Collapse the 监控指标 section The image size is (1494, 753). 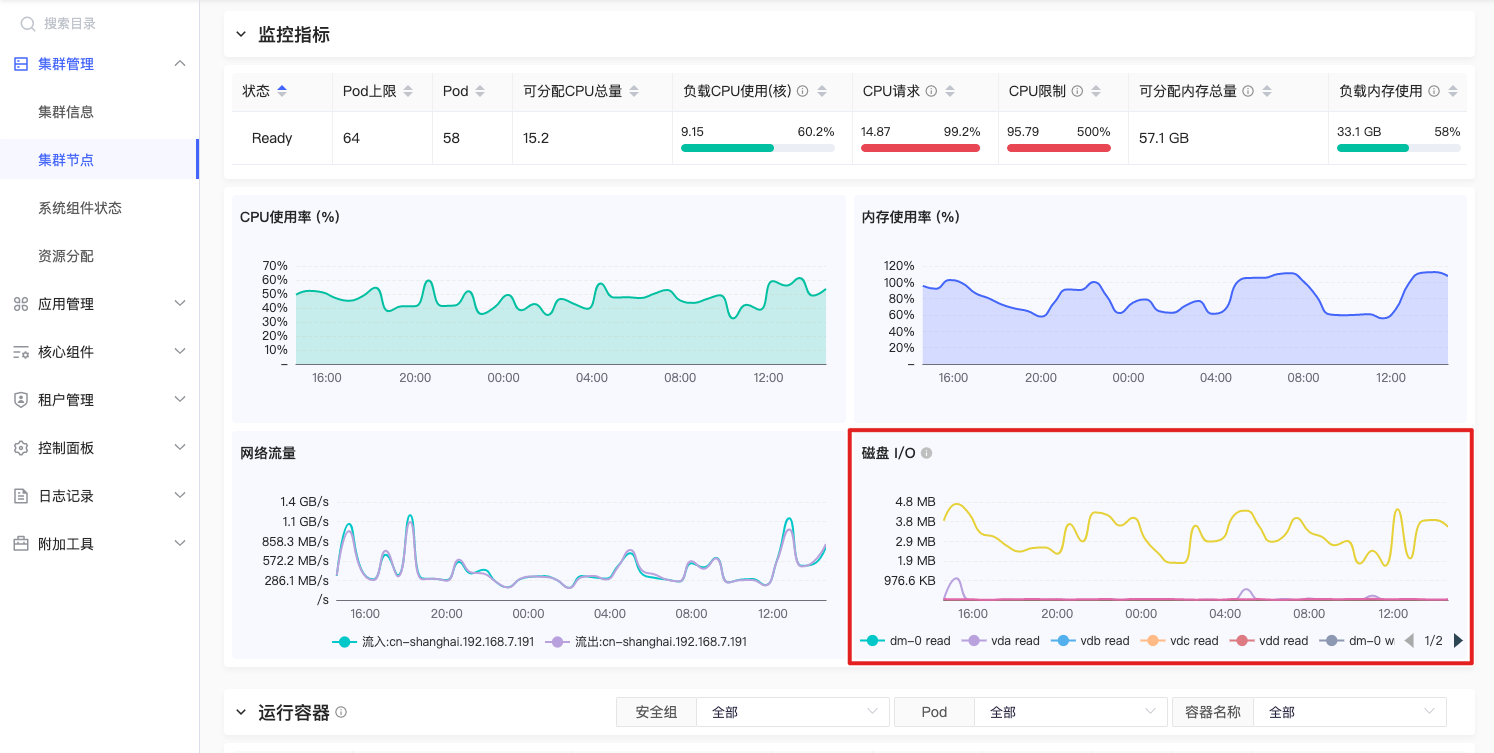pos(240,34)
